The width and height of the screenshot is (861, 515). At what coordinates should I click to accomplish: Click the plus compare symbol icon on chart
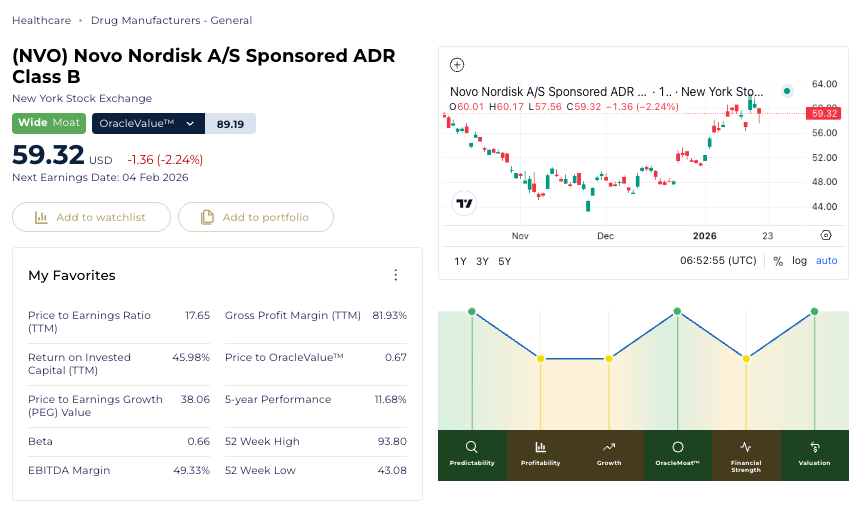[457, 65]
